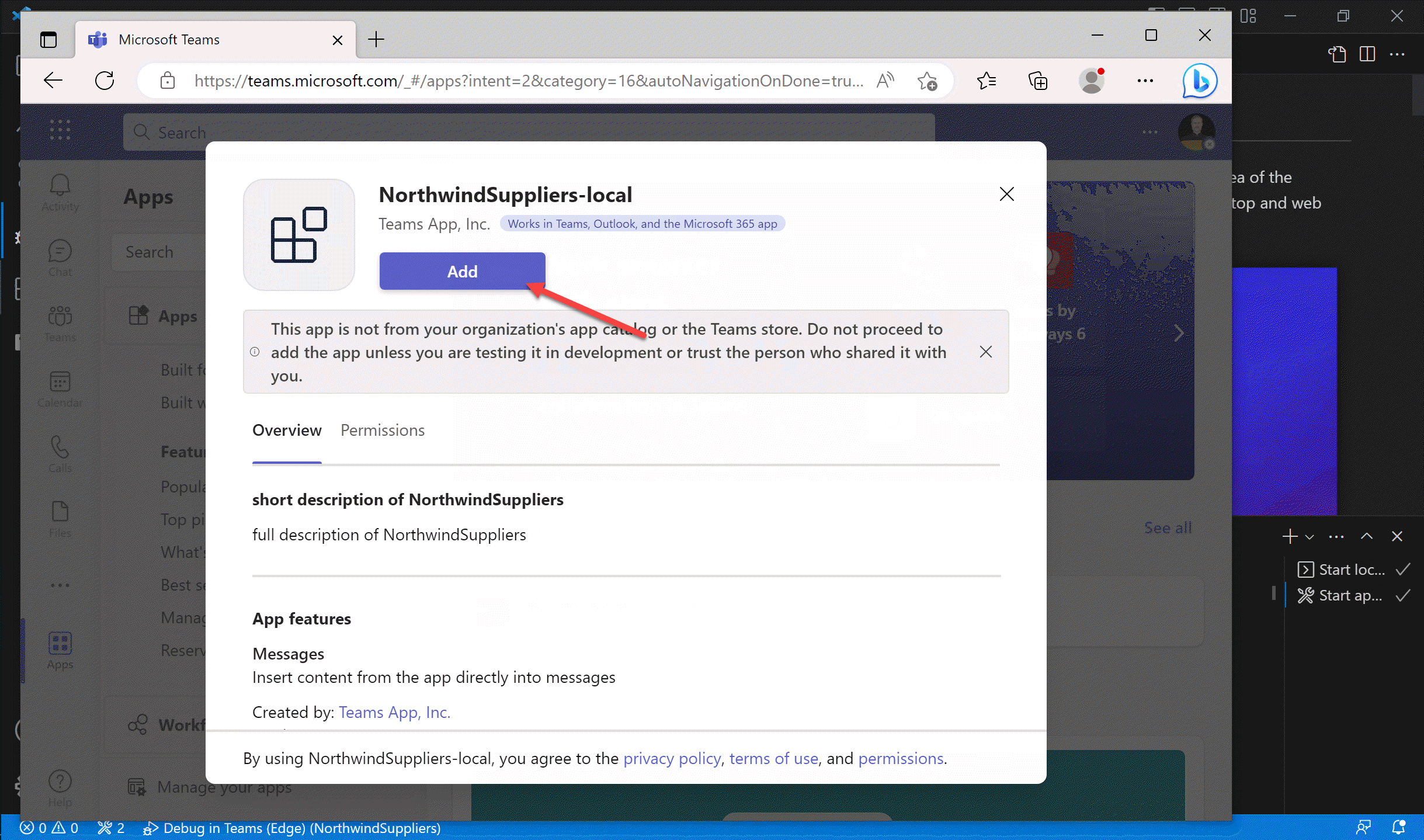Screen dimensions: 1424x840
Task: Go back in the Edge browser
Action: click(53, 80)
